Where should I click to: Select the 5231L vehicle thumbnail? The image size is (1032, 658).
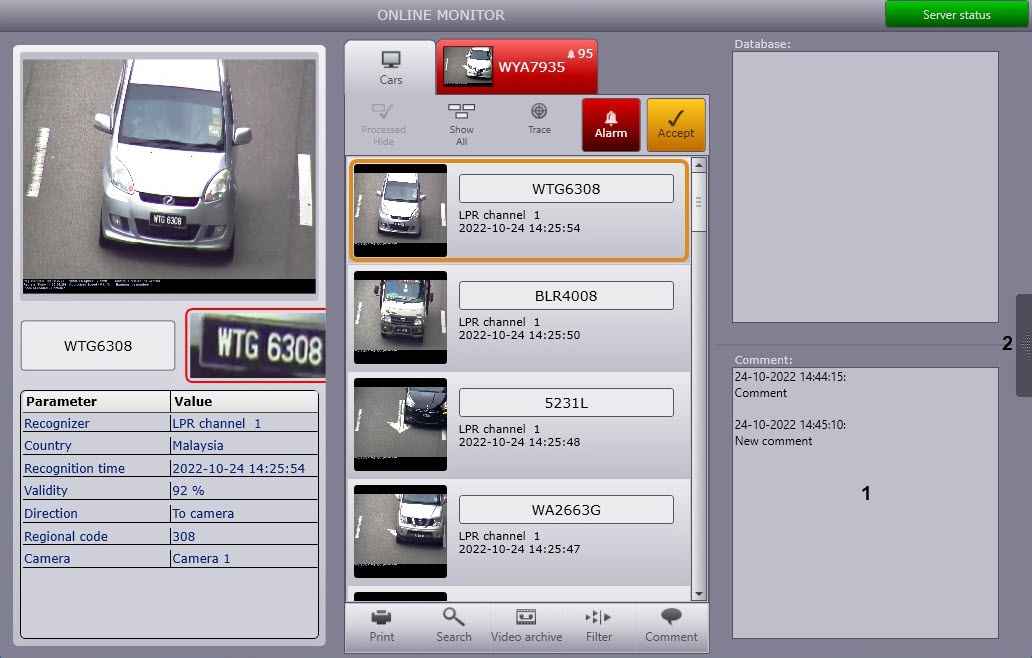(400, 424)
